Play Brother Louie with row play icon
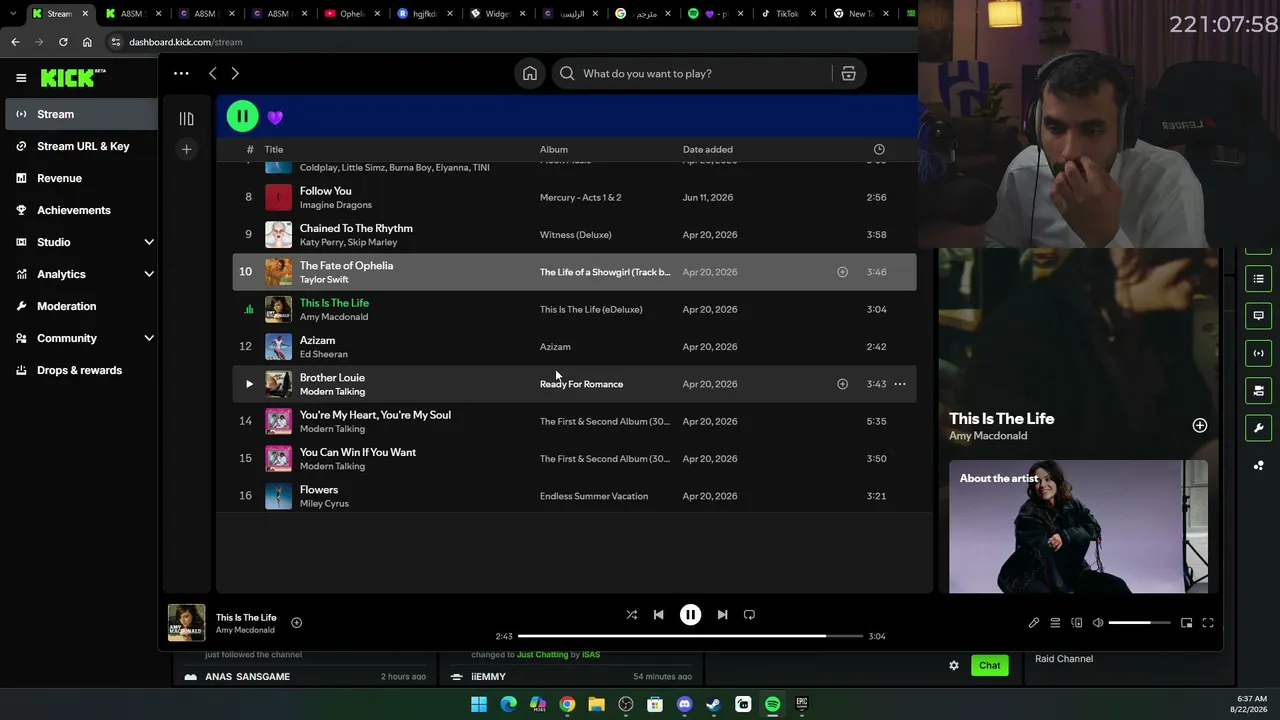 coord(249,384)
